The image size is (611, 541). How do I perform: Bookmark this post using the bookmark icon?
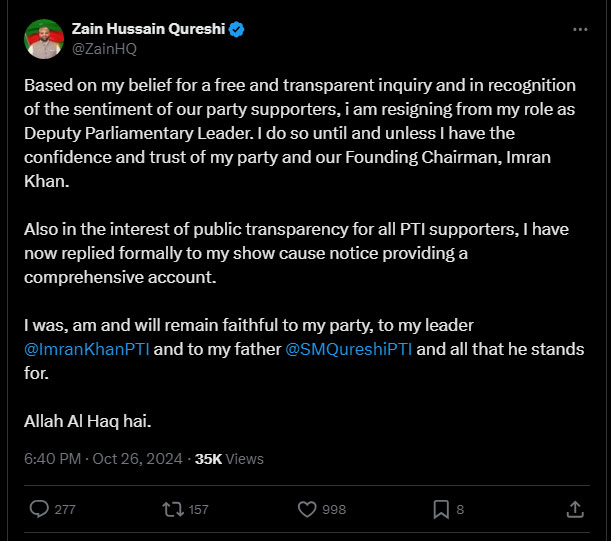pos(441,509)
